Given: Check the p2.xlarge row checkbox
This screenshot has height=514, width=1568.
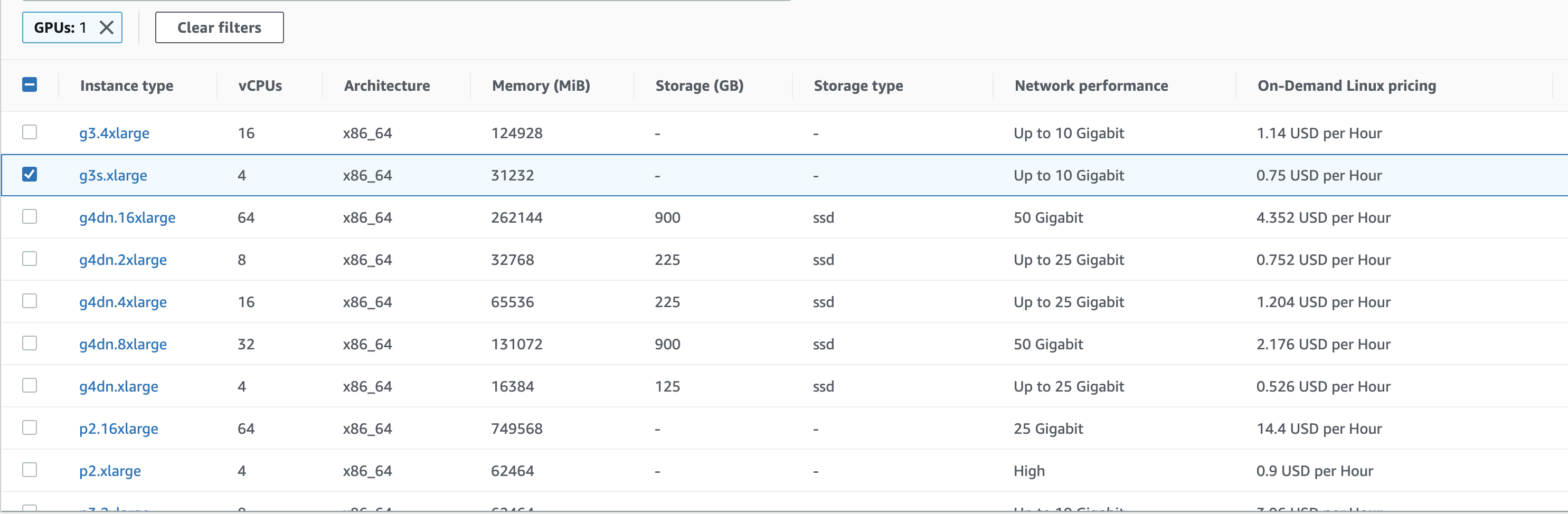Looking at the screenshot, I should click(30, 470).
